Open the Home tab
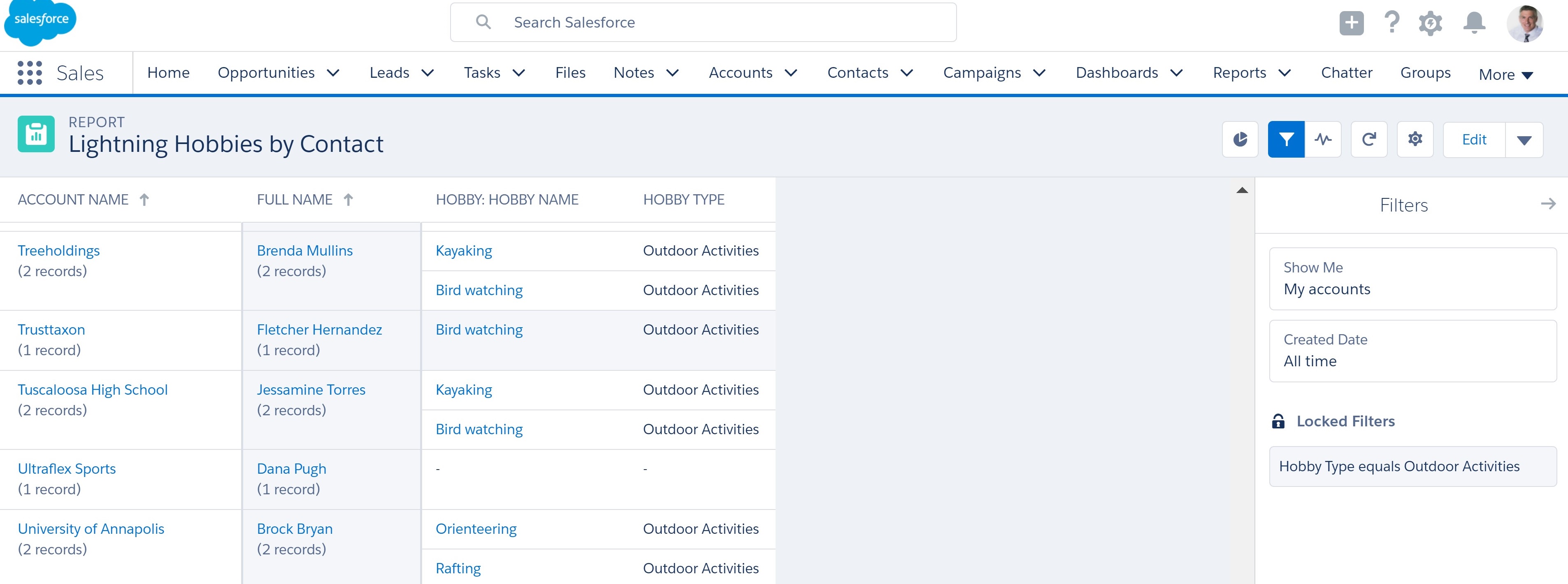The width and height of the screenshot is (1568, 584). pyautogui.click(x=168, y=72)
